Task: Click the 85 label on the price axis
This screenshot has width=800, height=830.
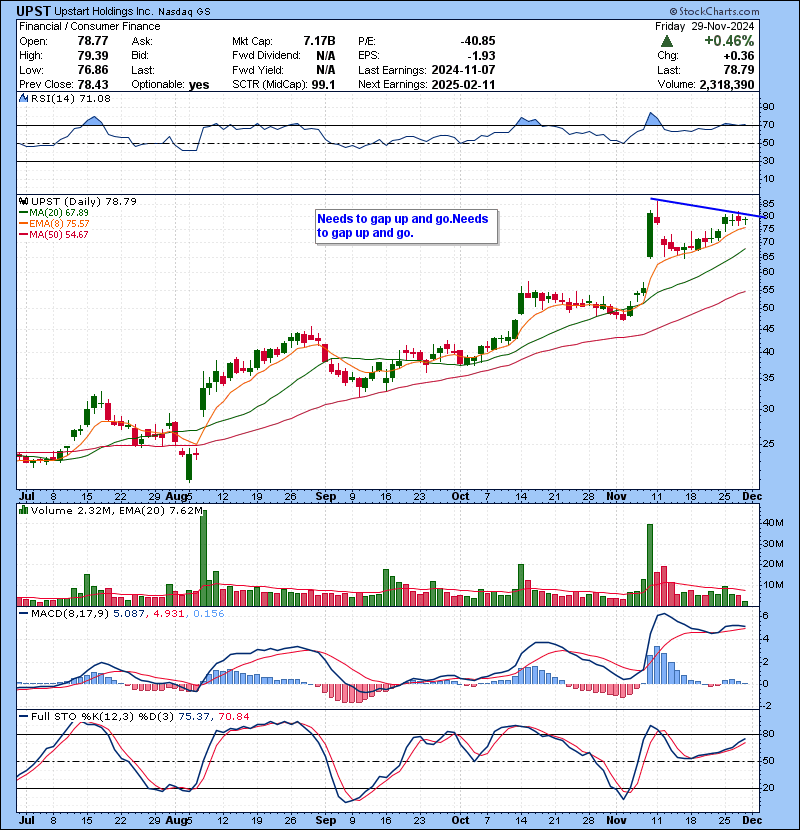Action: [x=768, y=204]
